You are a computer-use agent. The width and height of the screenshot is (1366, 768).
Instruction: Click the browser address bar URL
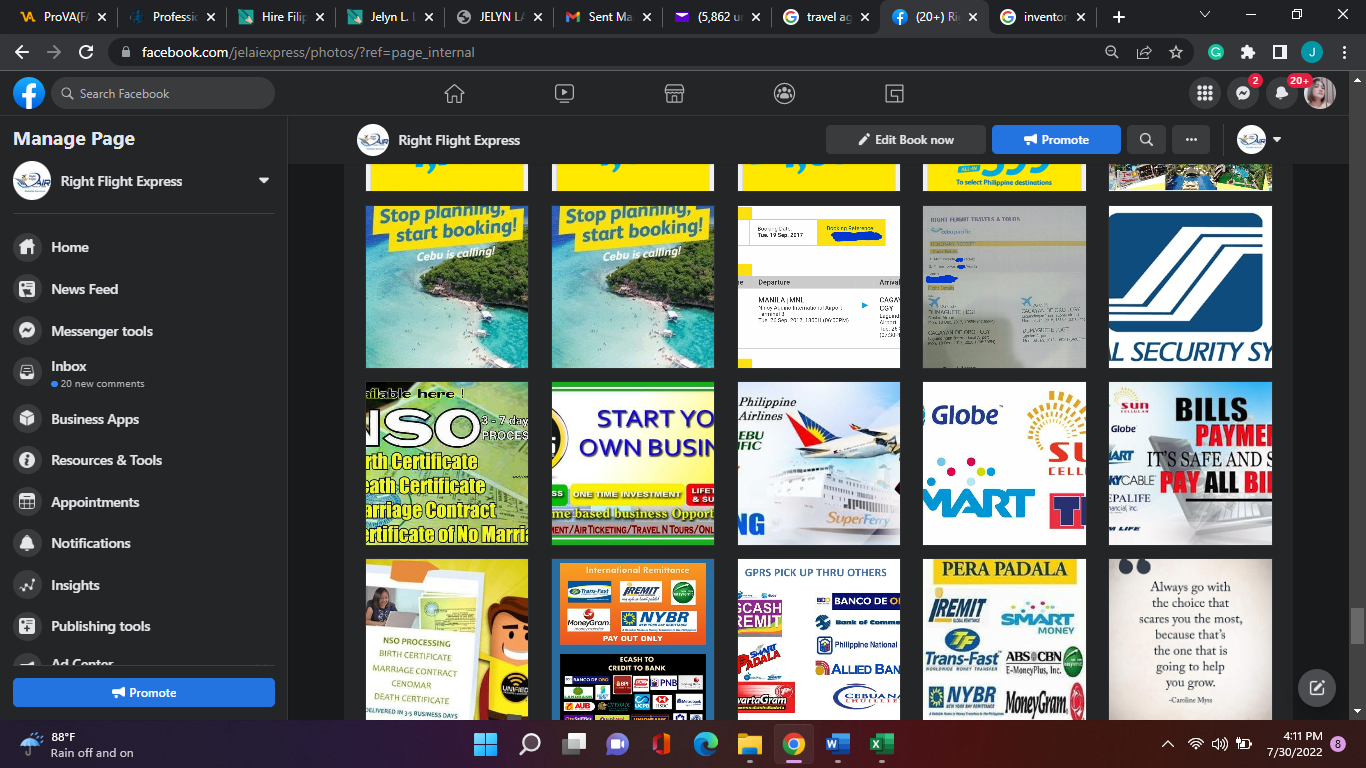(308, 52)
